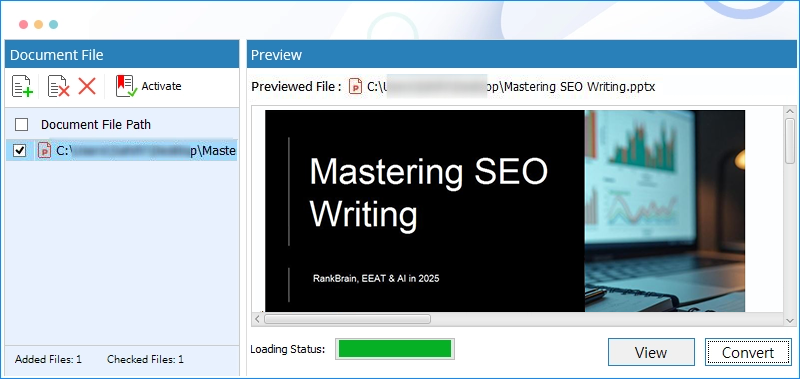800x379 pixels.
Task: Click the Preview panel header
Action: coord(521,55)
